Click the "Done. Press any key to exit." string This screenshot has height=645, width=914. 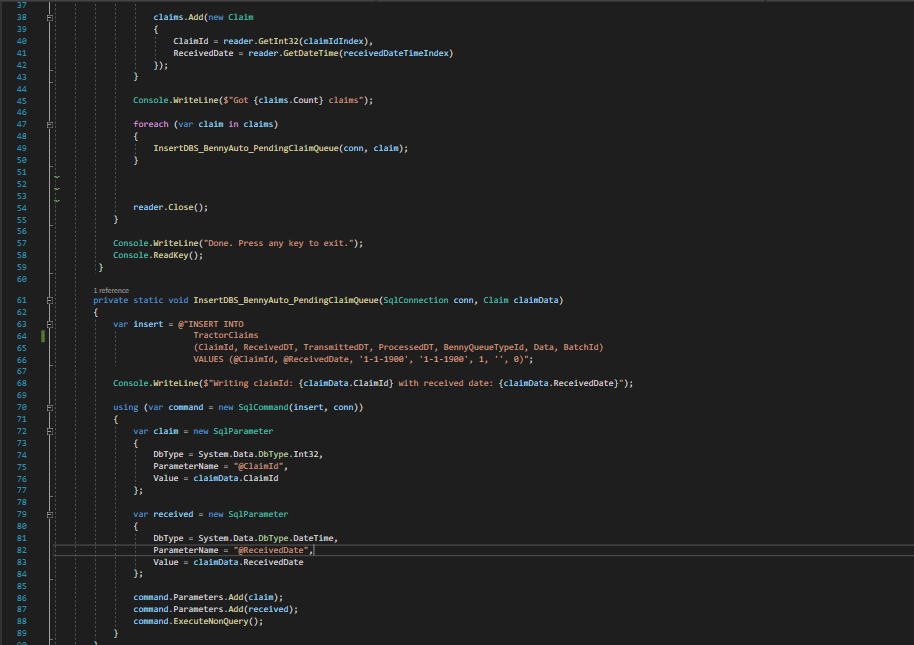coord(279,243)
